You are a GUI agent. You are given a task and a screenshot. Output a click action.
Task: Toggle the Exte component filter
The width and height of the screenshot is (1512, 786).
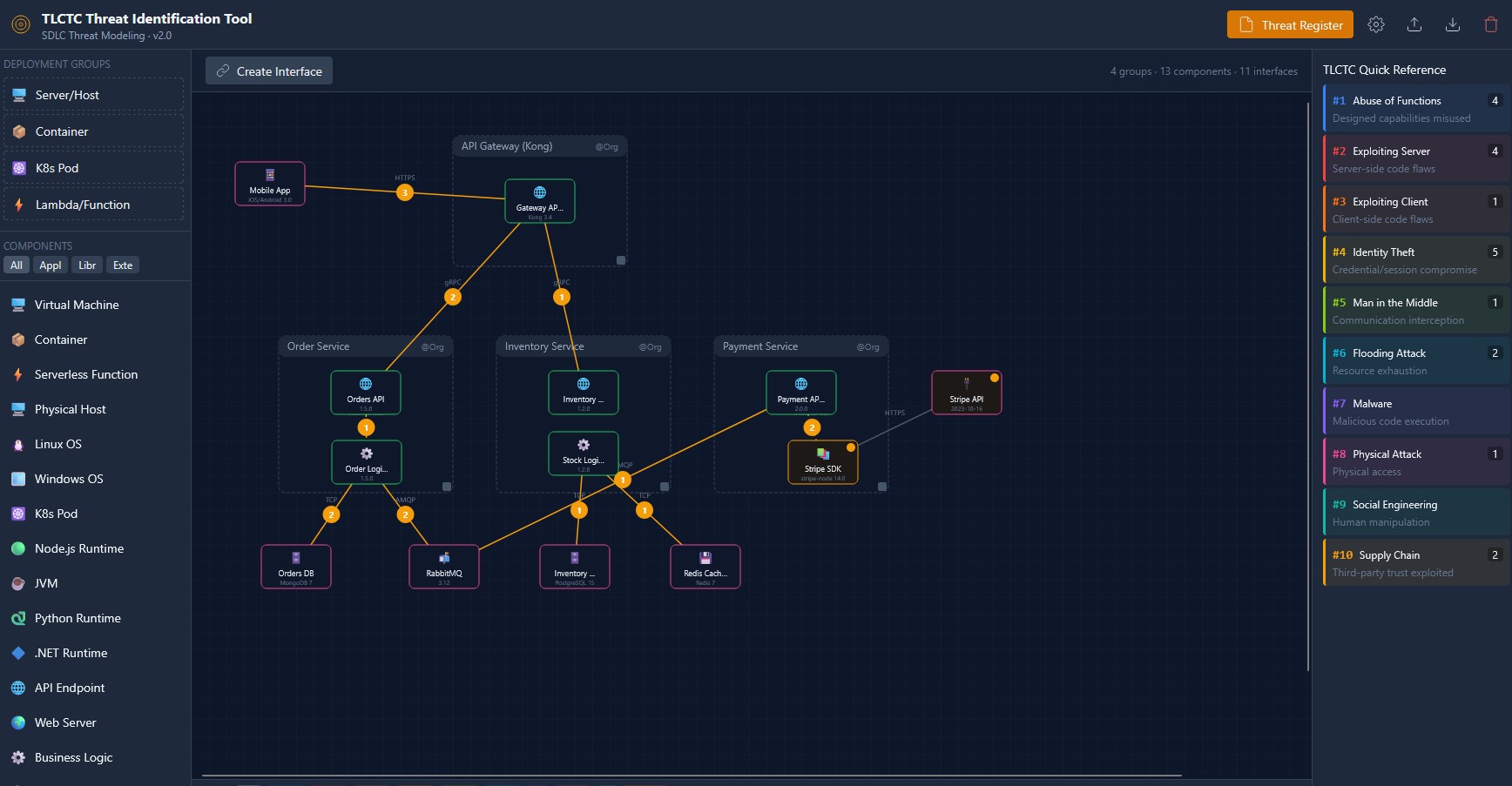pos(122,265)
